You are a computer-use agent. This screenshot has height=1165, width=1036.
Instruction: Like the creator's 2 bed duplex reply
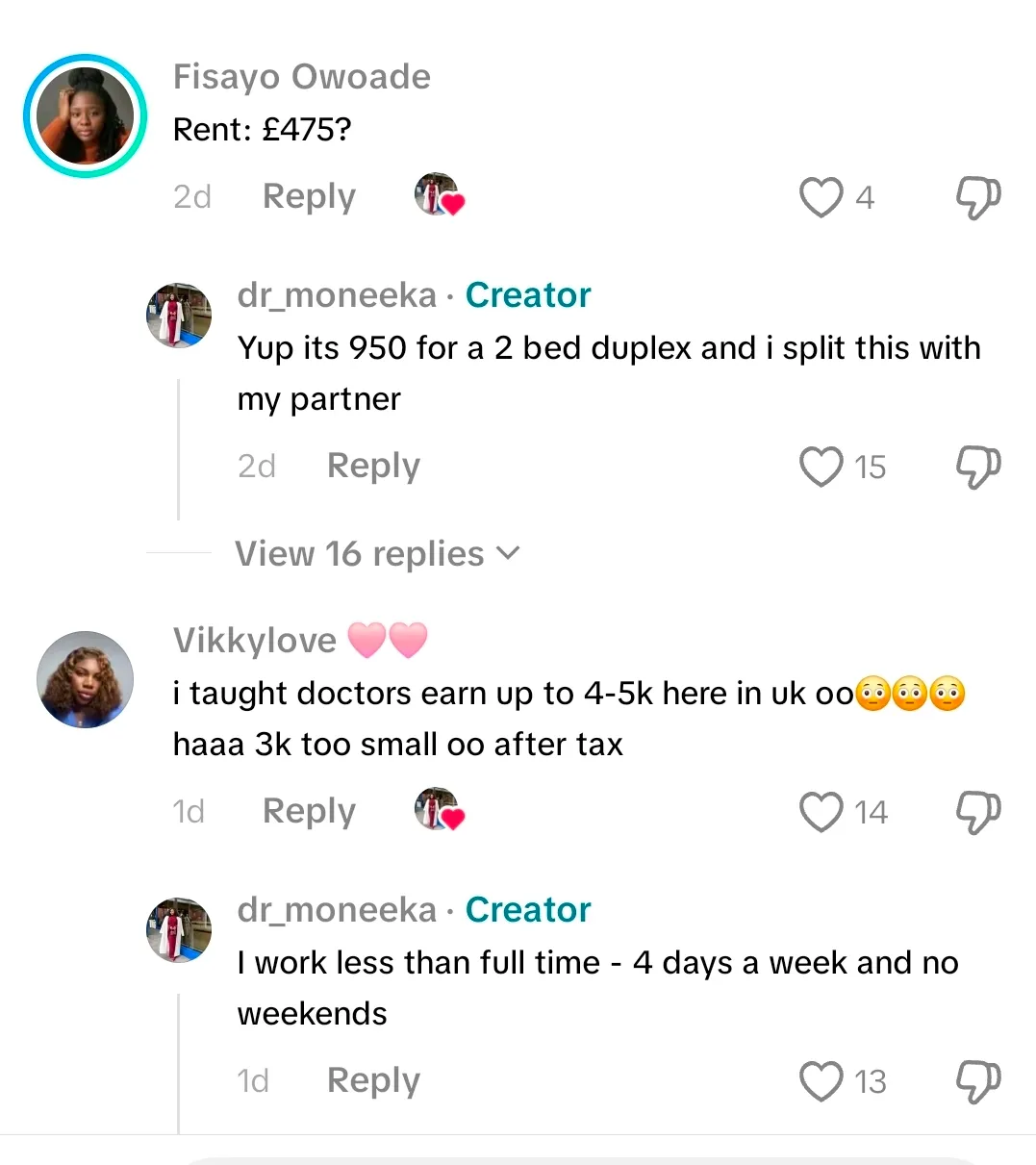[821, 467]
